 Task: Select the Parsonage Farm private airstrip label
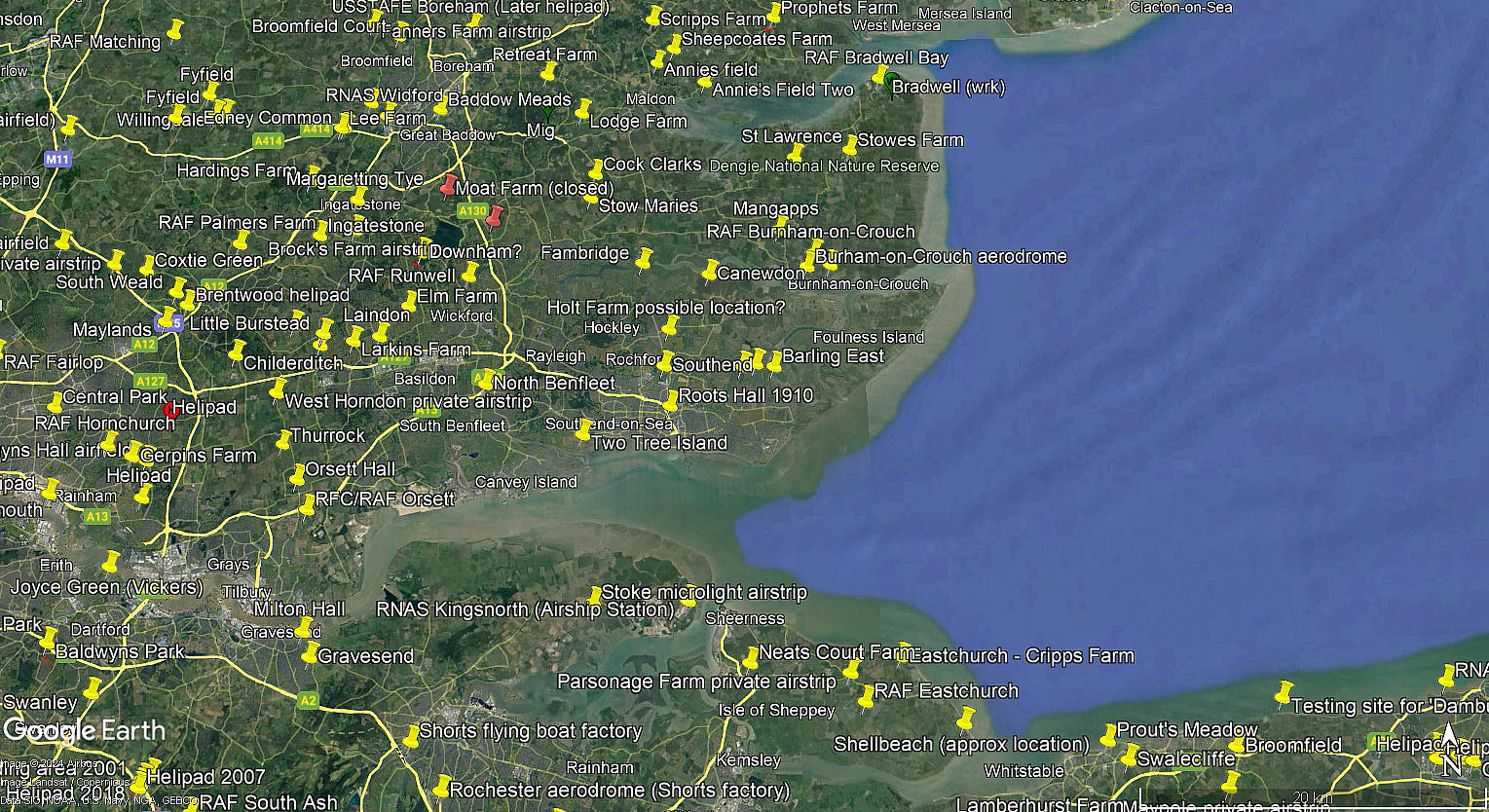696,682
